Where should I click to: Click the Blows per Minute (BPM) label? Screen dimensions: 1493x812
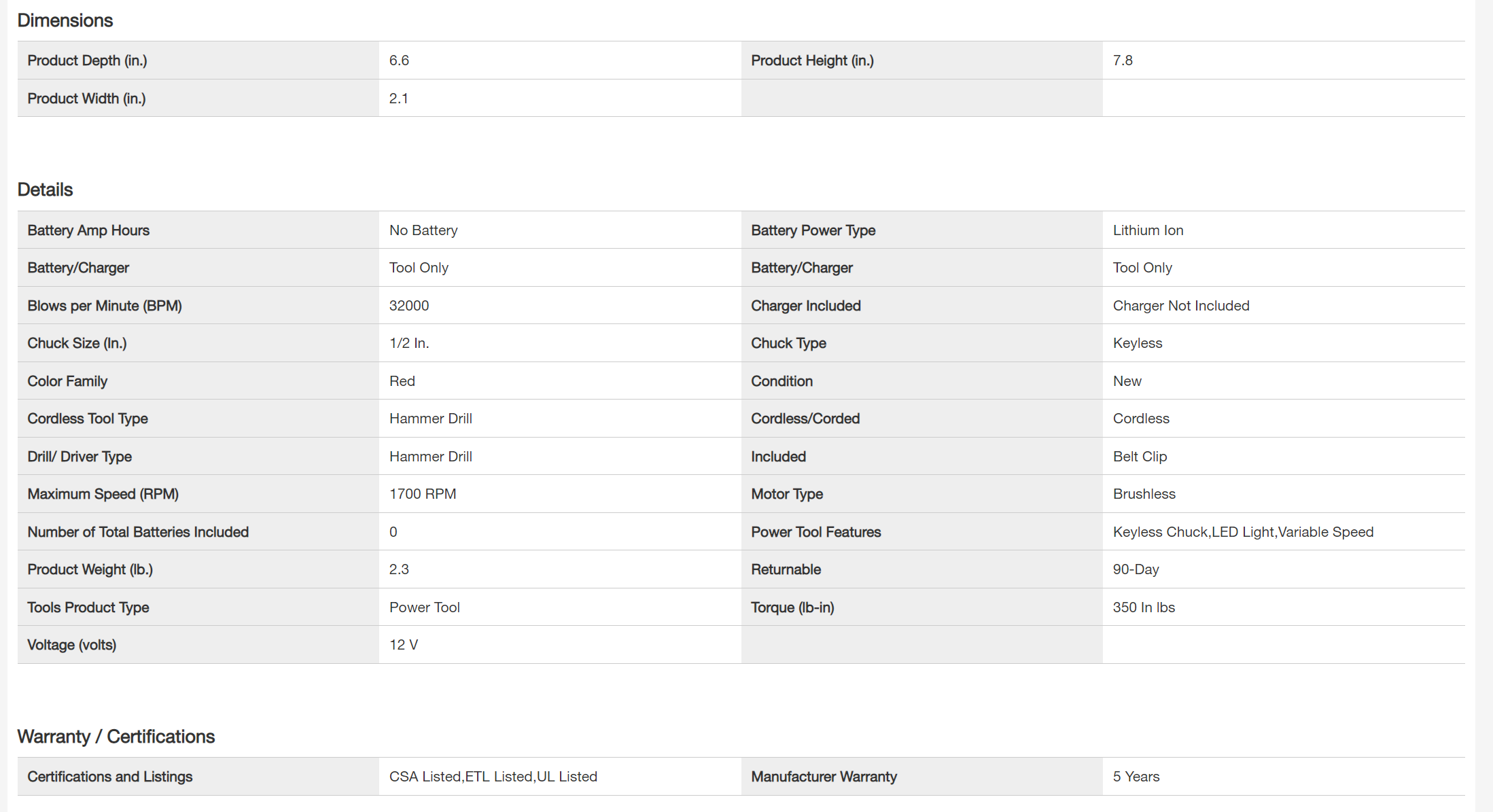(105, 306)
